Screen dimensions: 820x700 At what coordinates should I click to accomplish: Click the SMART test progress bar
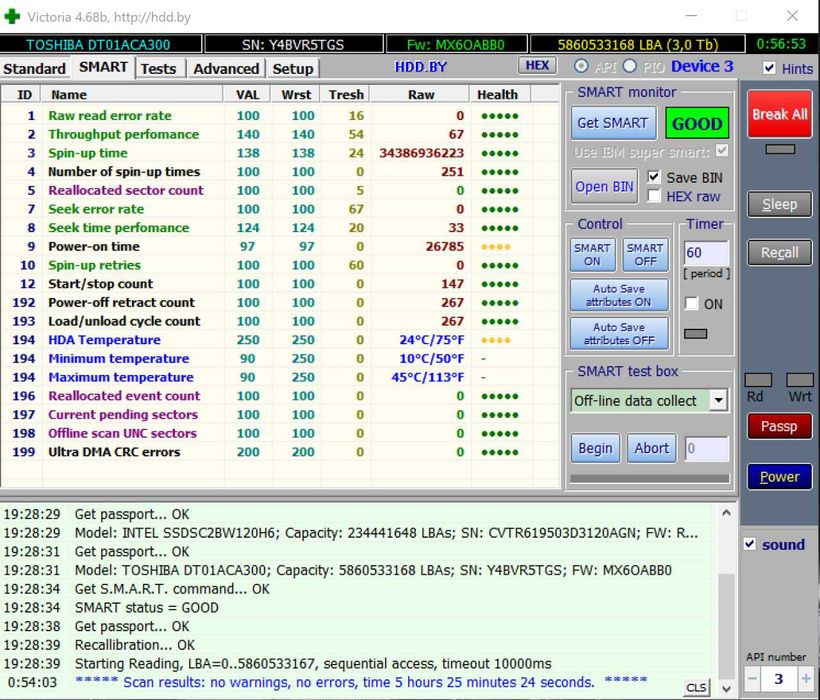[649, 478]
